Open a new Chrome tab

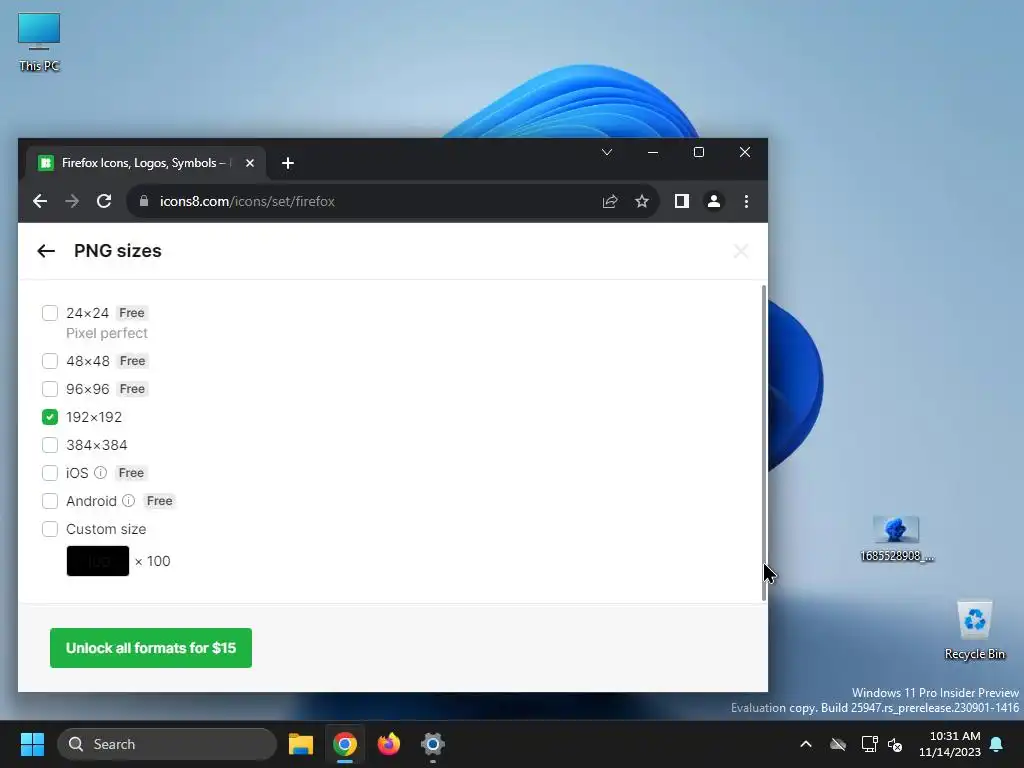[288, 163]
